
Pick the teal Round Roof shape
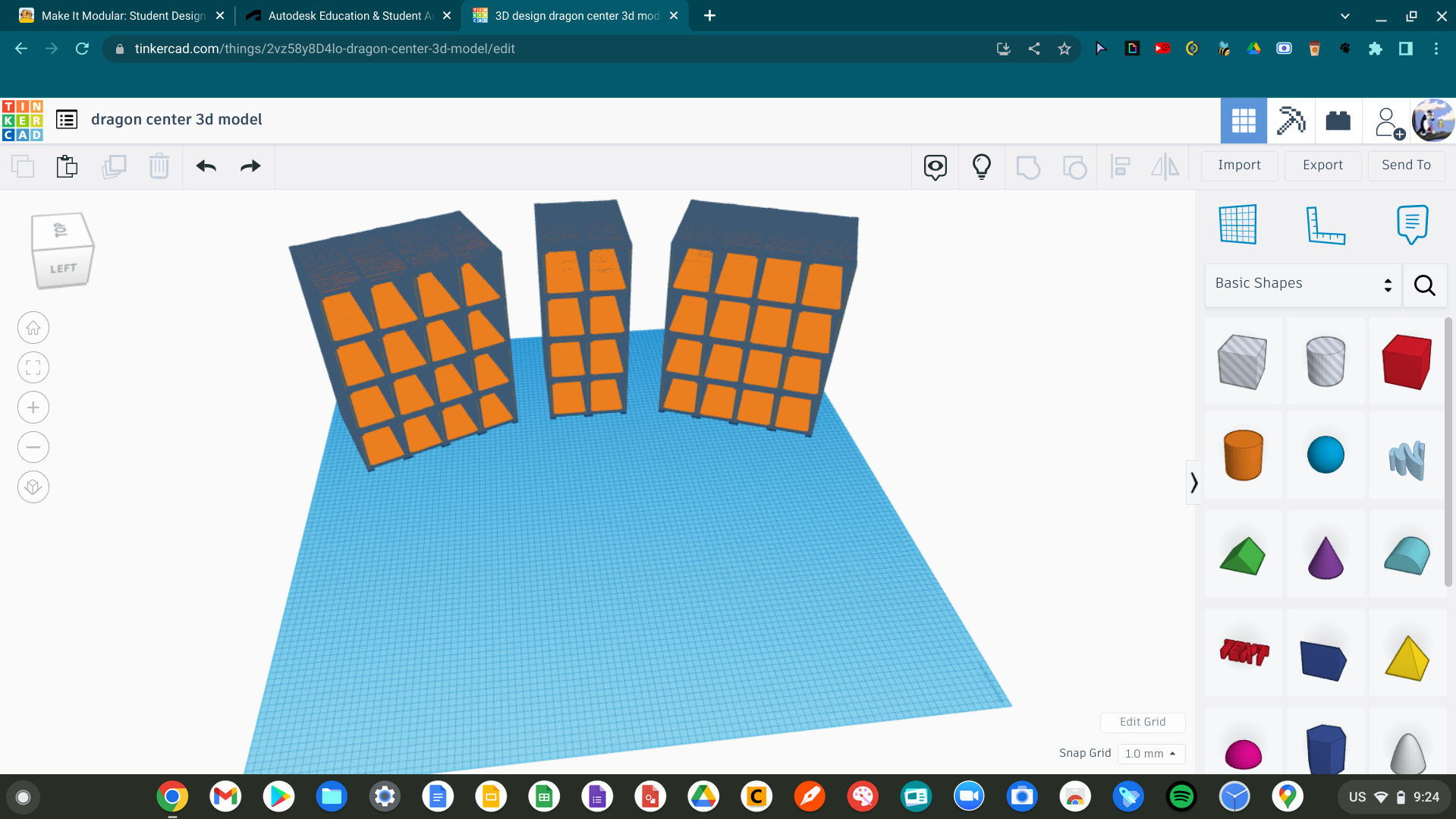pos(1407,556)
